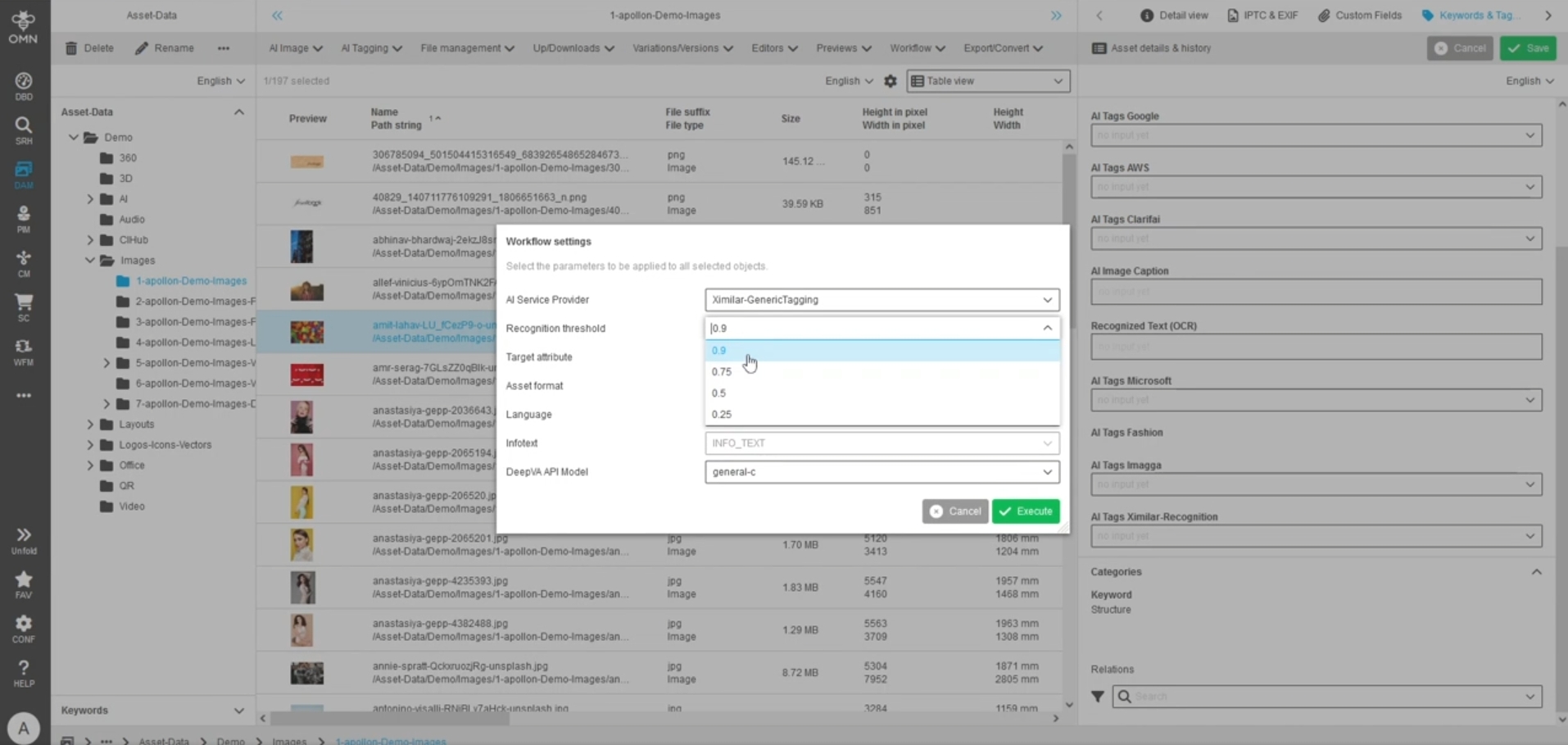Image resolution: width=1568 pixels, height=745 pixels.
Task: Select 0.75 recognition threshold option
Action: point(722,372)
